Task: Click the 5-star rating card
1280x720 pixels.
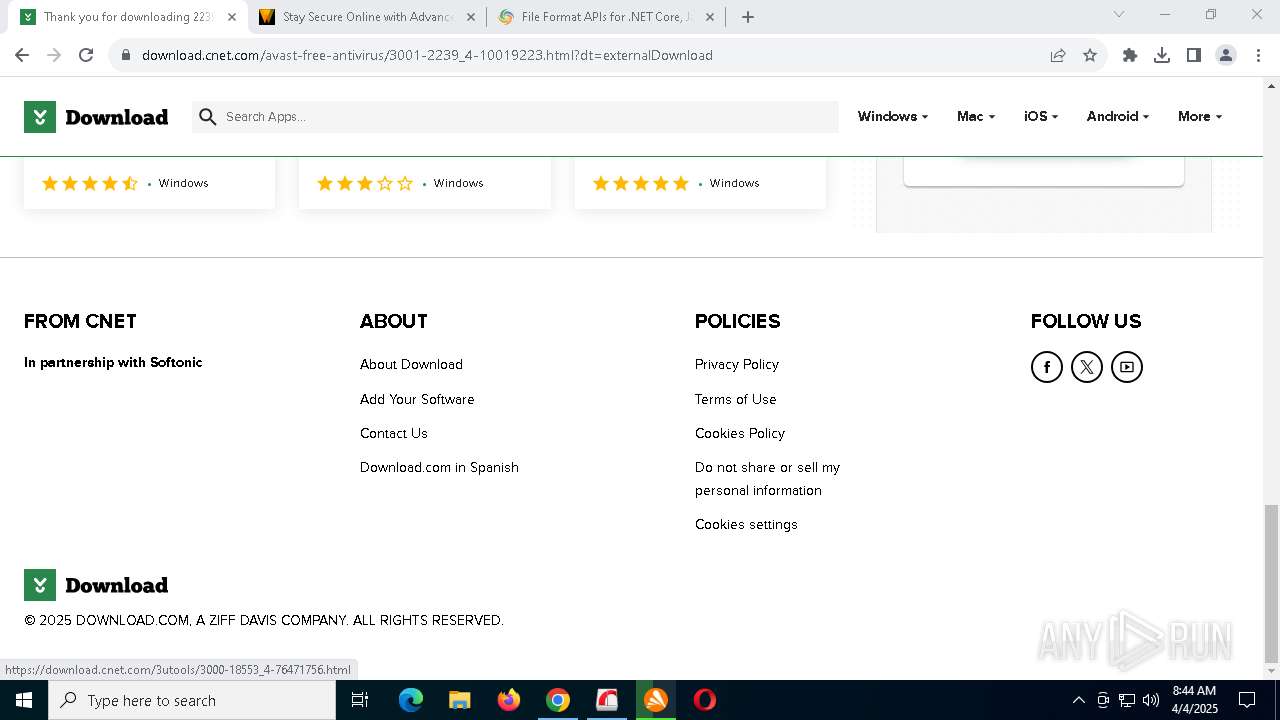Action: 700,183
